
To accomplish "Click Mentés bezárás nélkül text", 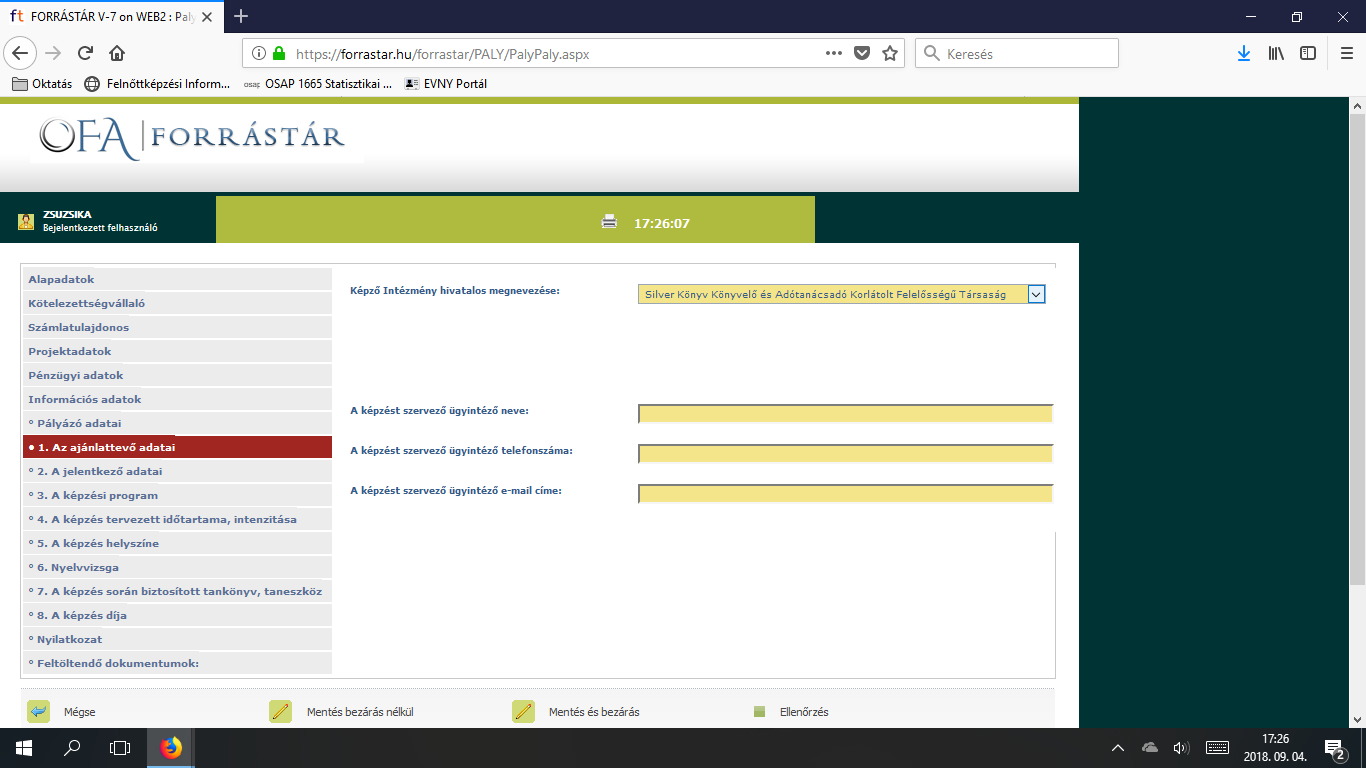I will point(359,712).
